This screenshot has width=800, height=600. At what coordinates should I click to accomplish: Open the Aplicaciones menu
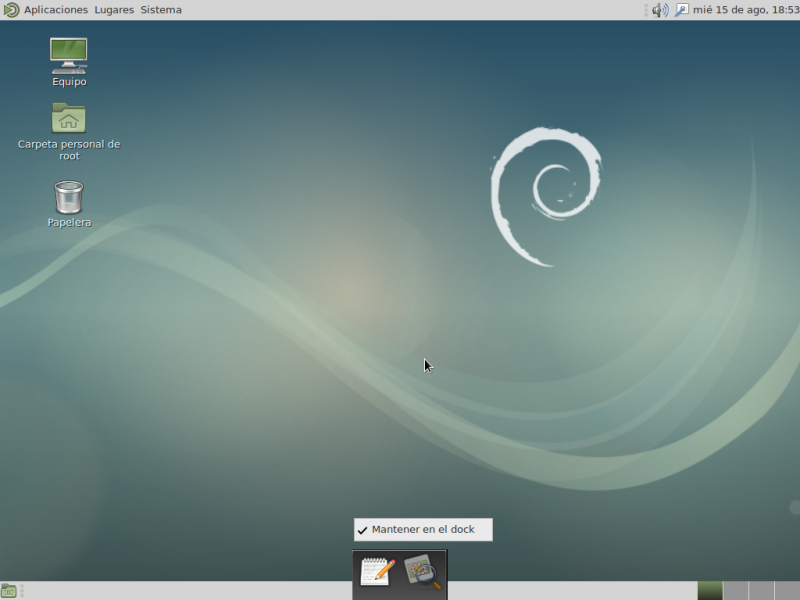(56, 10)
